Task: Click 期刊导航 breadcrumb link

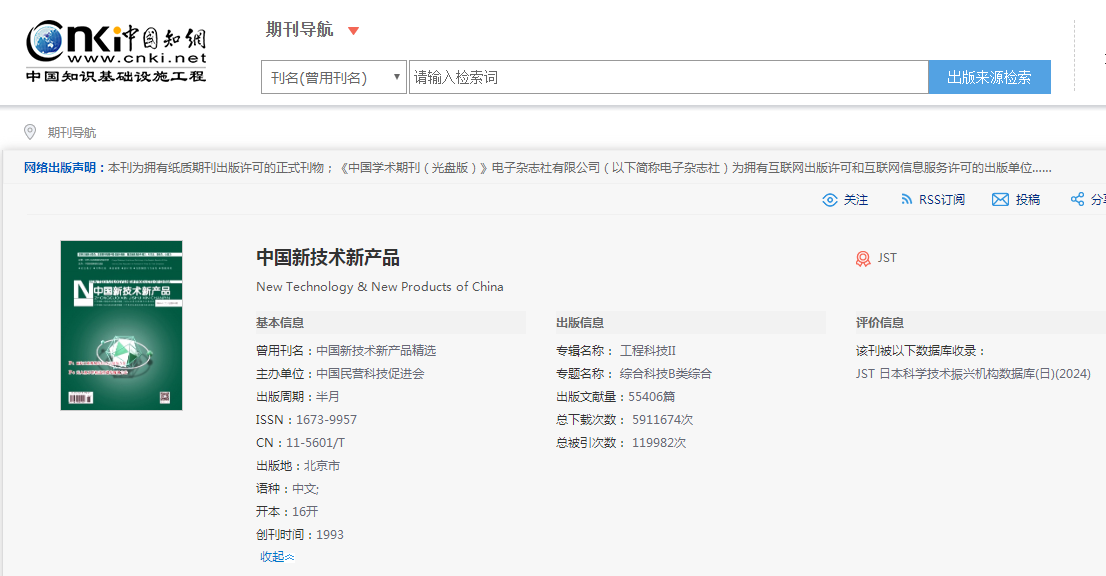Action: pos(72,132)
